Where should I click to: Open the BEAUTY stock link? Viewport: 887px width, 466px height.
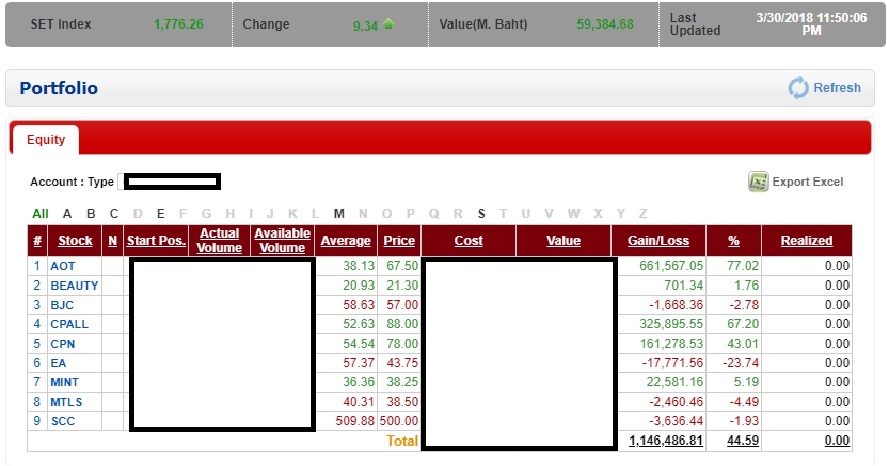(74, 285)
